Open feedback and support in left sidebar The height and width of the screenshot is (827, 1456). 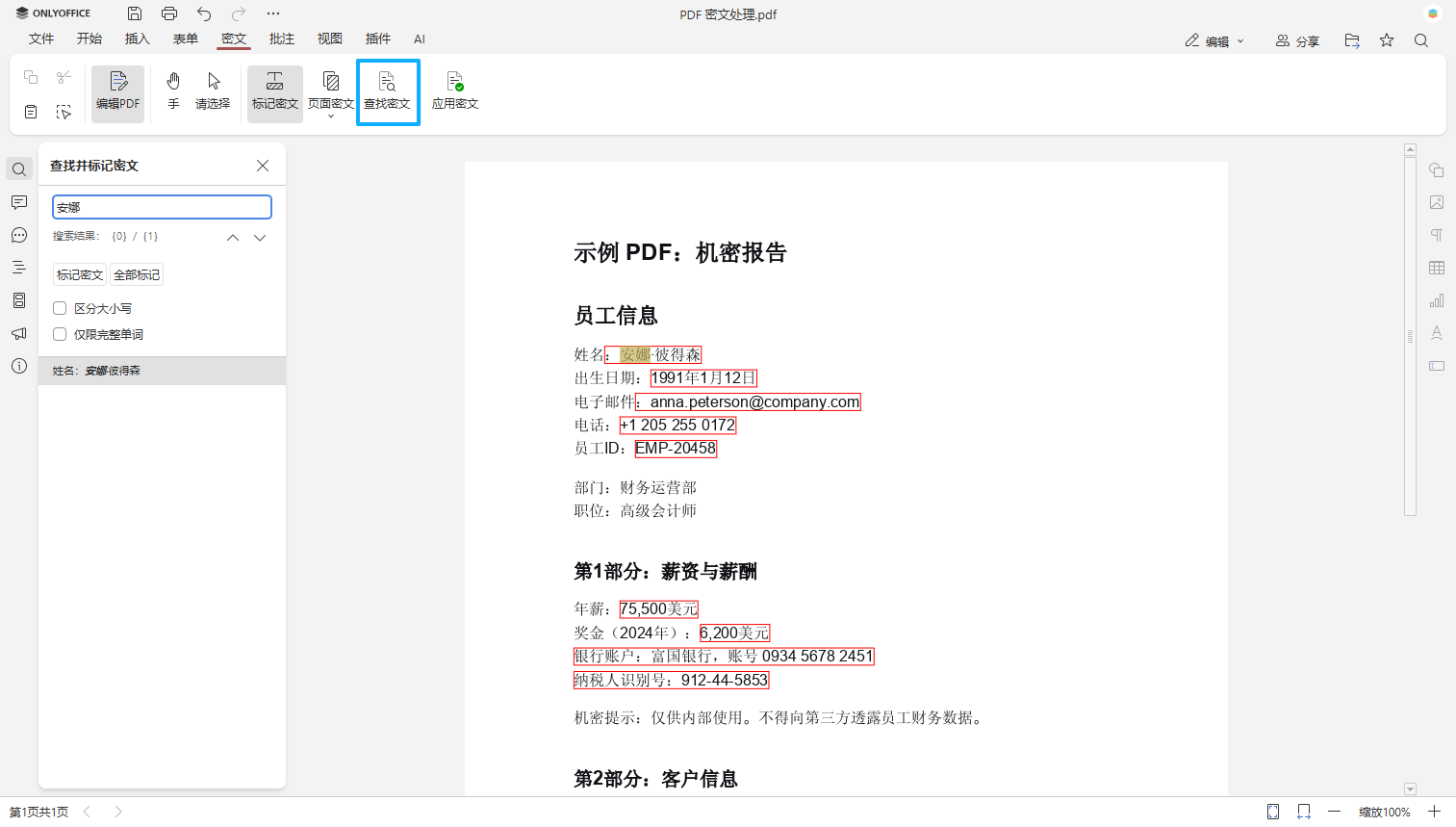[18, 333]
